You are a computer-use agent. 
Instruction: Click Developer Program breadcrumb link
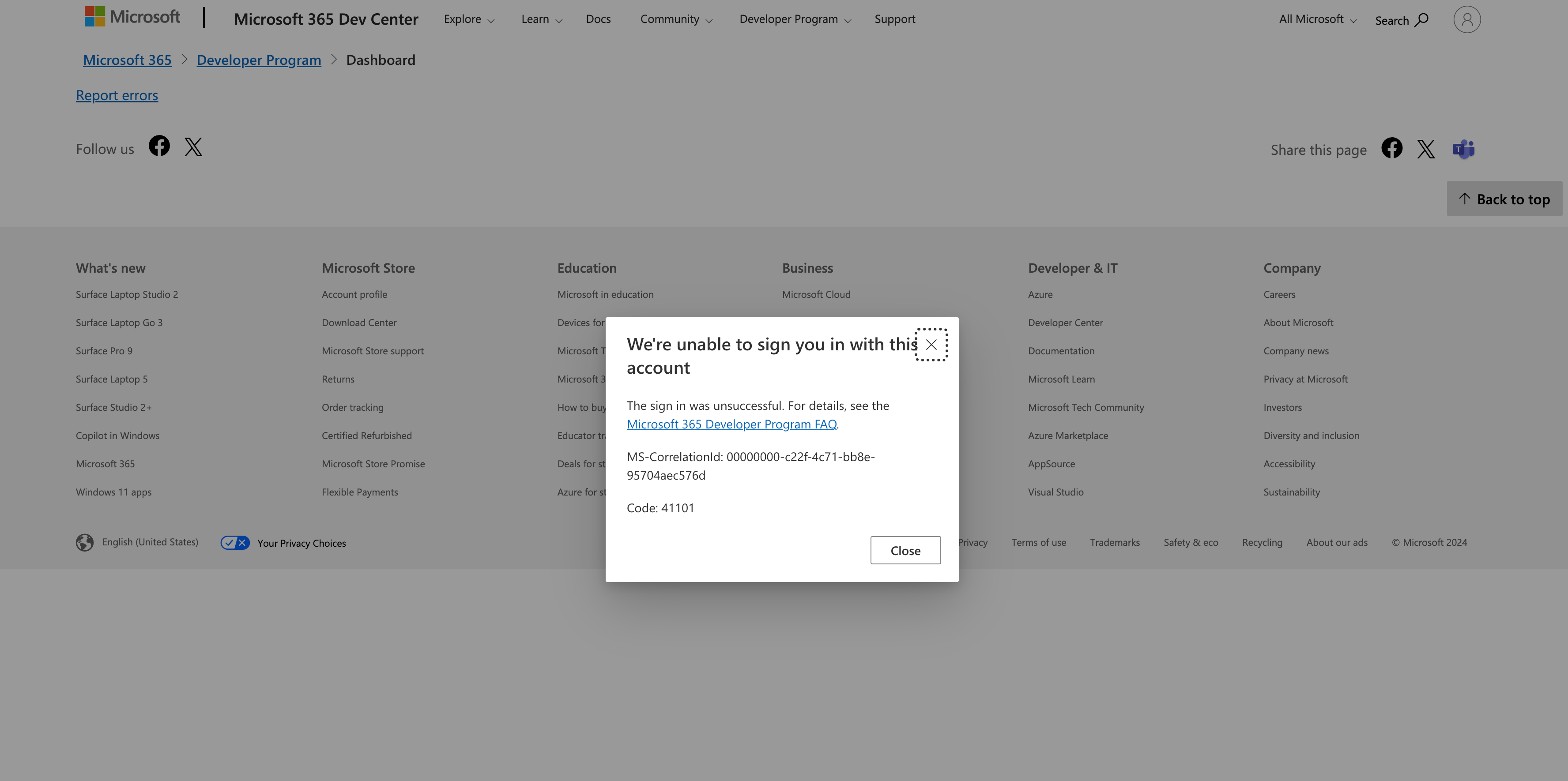pos(259,60)
